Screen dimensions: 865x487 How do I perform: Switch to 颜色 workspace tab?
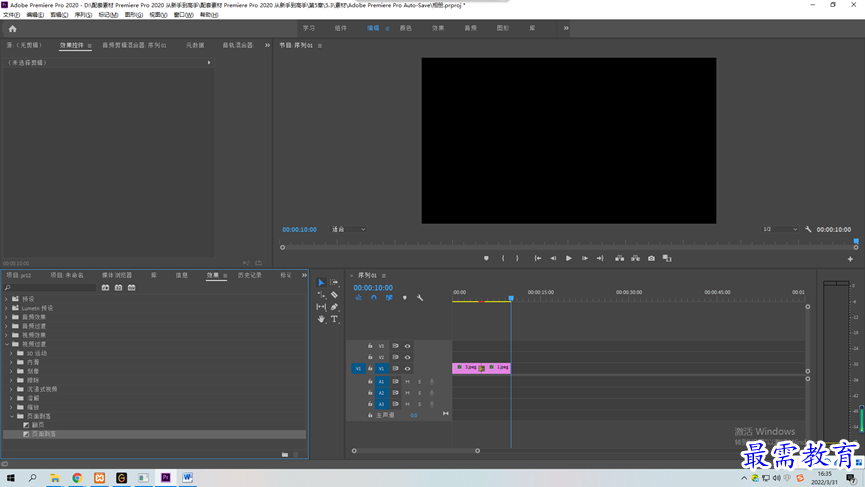[x=405, y=28]
